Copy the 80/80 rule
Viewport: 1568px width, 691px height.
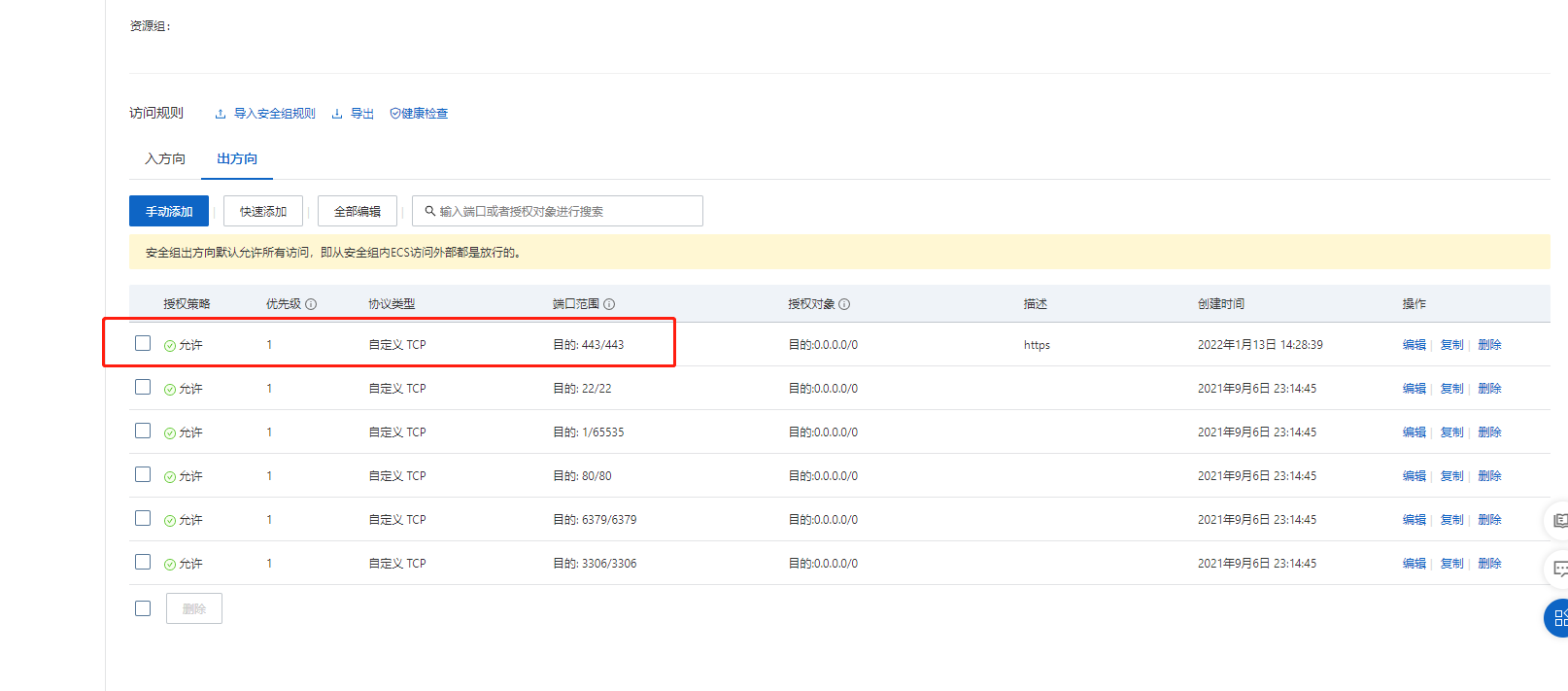coord(1451,476)
